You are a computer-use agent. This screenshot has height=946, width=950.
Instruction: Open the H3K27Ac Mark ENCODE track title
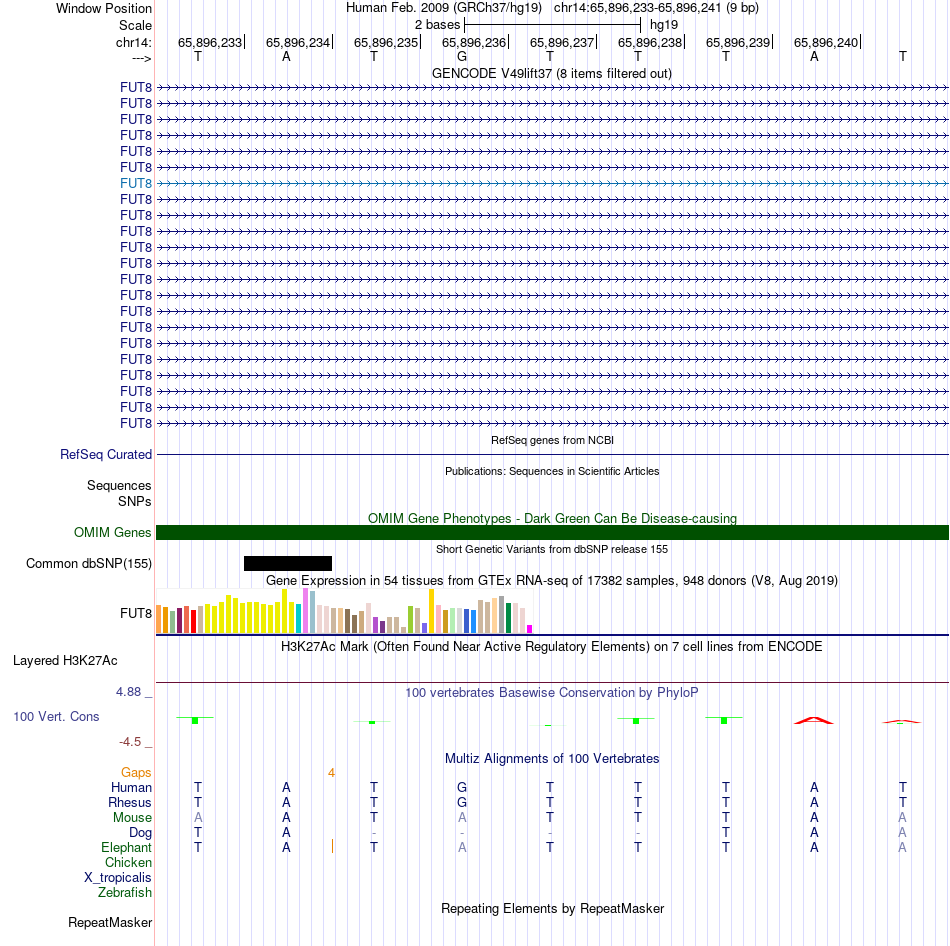click(x=552, y=647)
